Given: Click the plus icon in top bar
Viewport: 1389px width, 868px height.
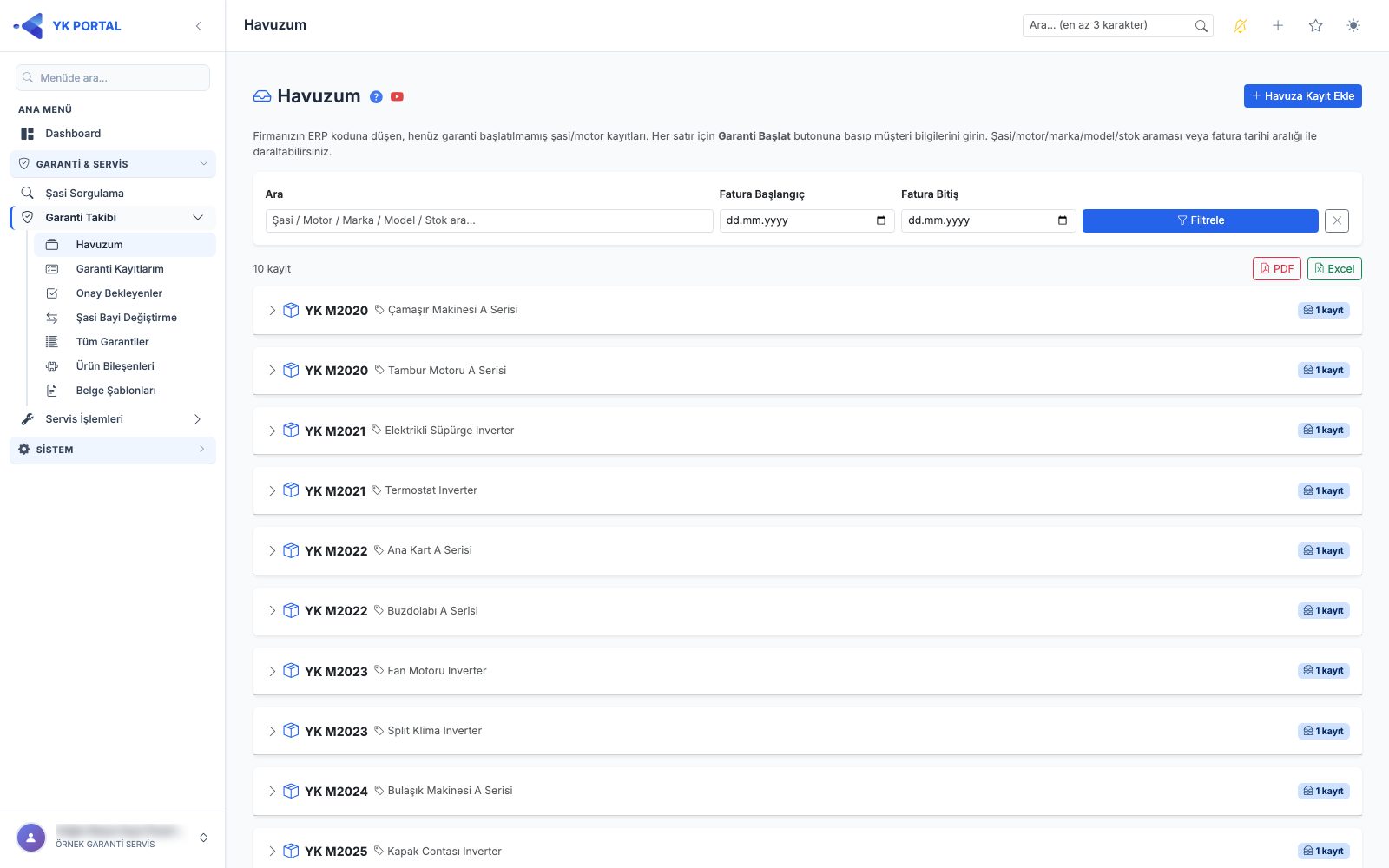Looking at the screenshot, I should click(x=1278, y=26).
